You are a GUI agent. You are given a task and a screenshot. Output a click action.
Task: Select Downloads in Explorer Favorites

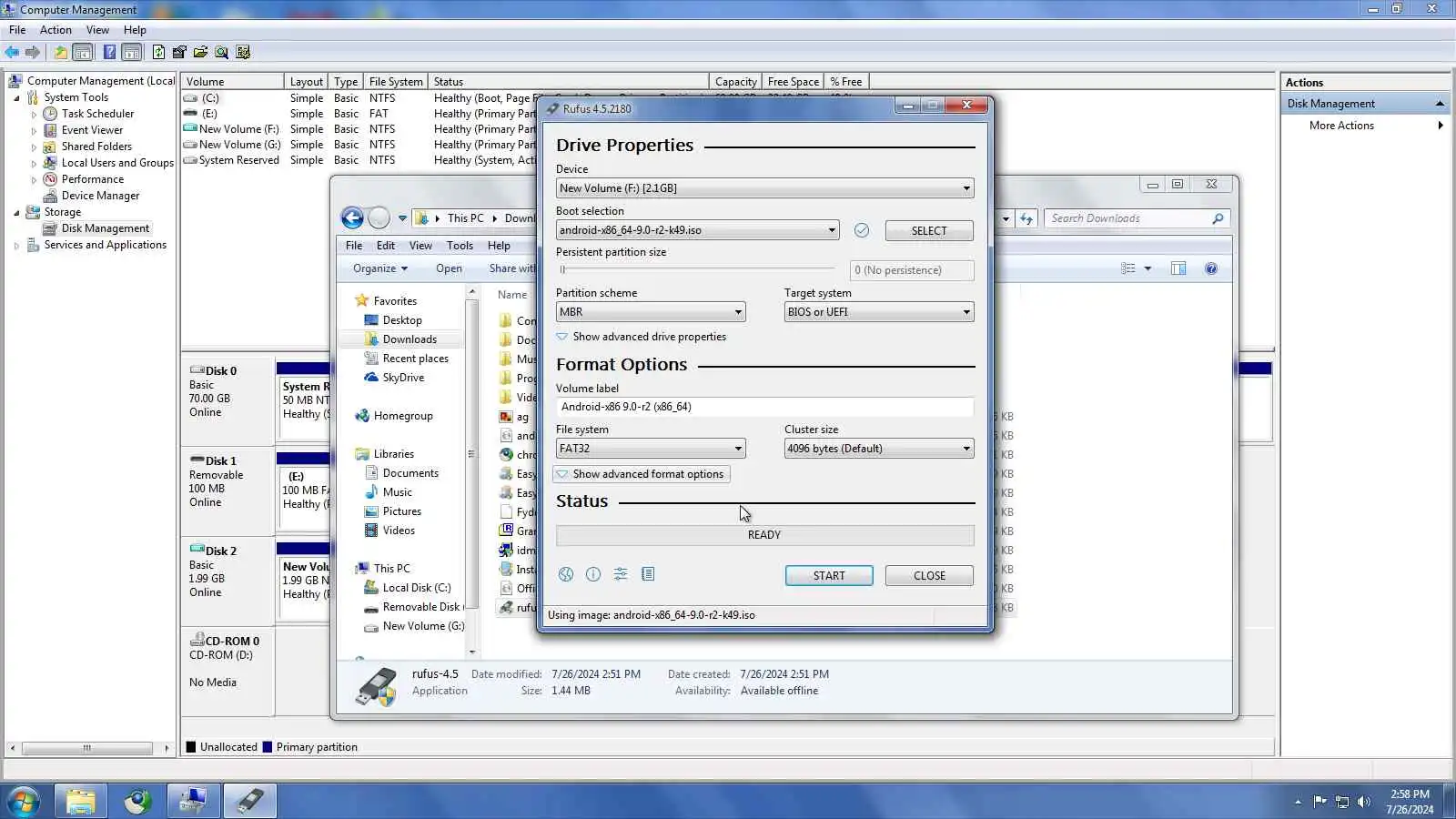[409, 339]
